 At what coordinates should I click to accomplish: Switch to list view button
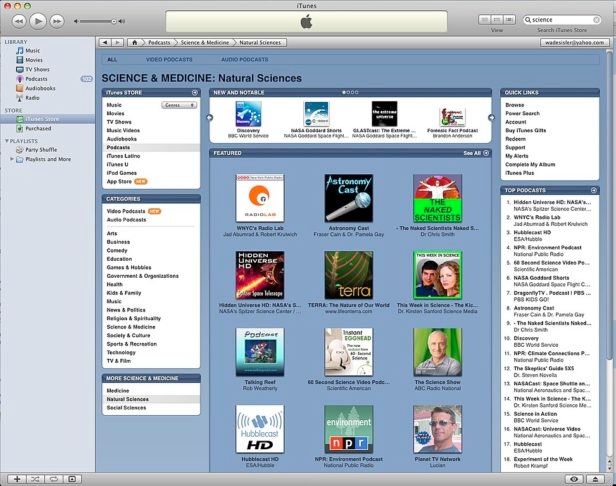[x=484, y=20]
